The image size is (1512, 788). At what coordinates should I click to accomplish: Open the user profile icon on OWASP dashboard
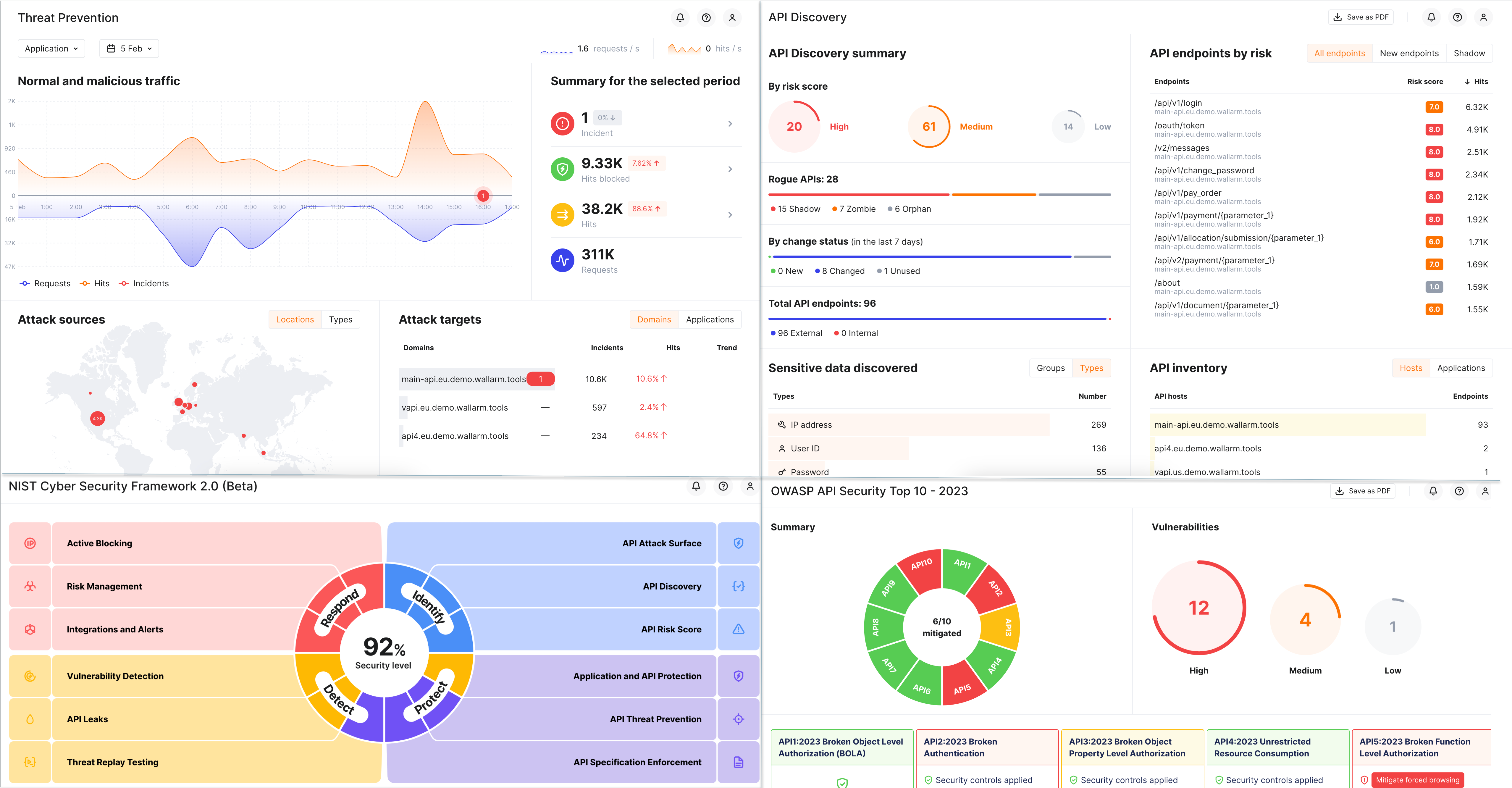(x=1486, y=491)
